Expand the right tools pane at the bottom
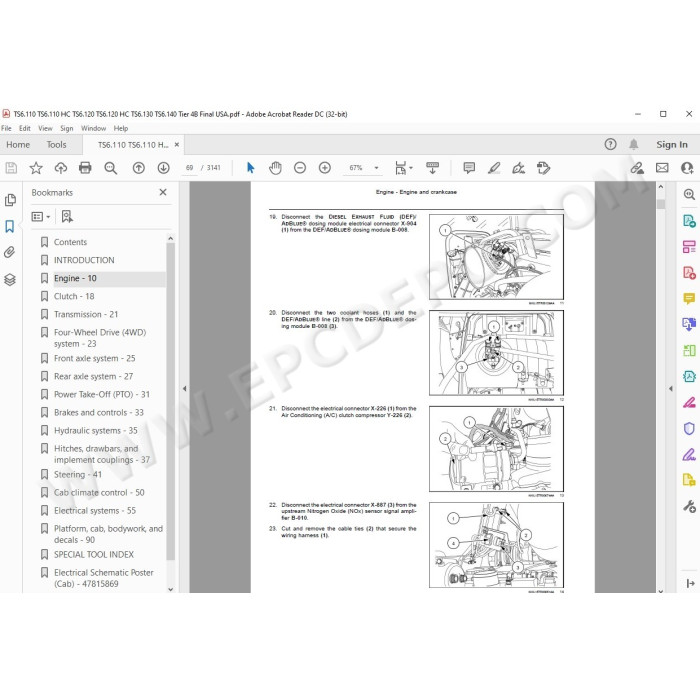Image resolution: width=700 pixels, height=700 pixels. point(690,583)
